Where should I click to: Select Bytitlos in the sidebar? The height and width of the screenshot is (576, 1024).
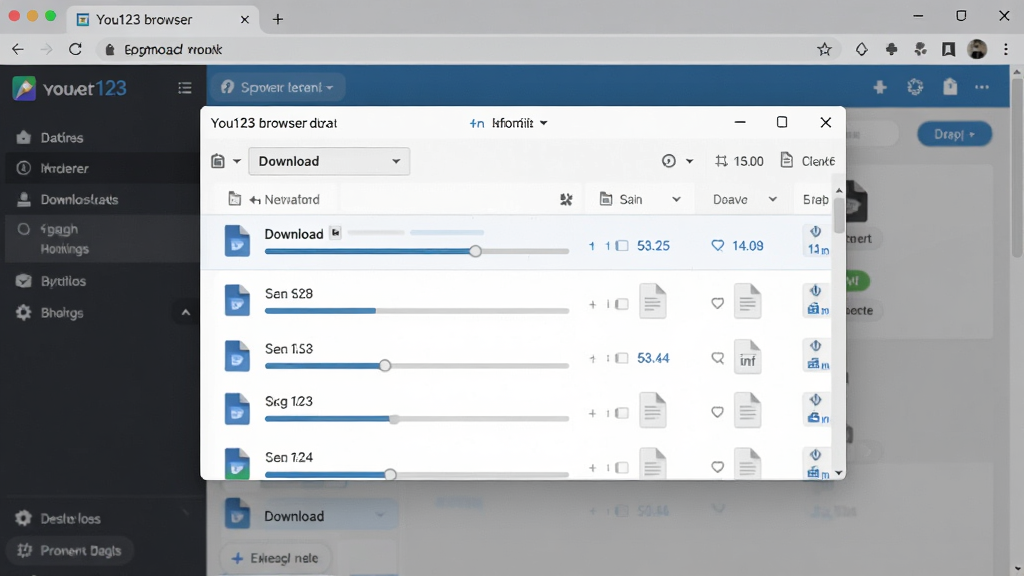coord(63,281)
